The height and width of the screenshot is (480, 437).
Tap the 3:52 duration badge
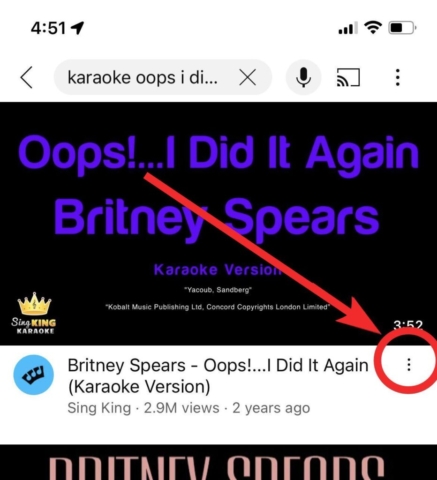coord(408,325)
